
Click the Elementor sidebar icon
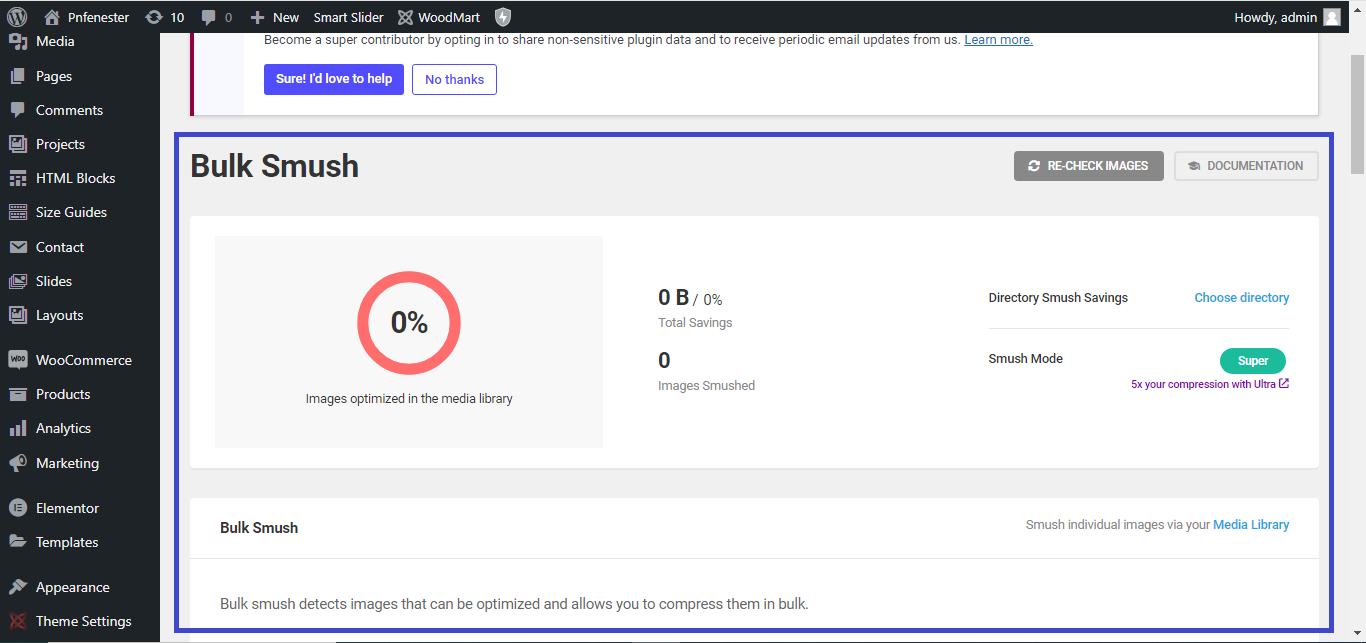(x=17, y=508)
